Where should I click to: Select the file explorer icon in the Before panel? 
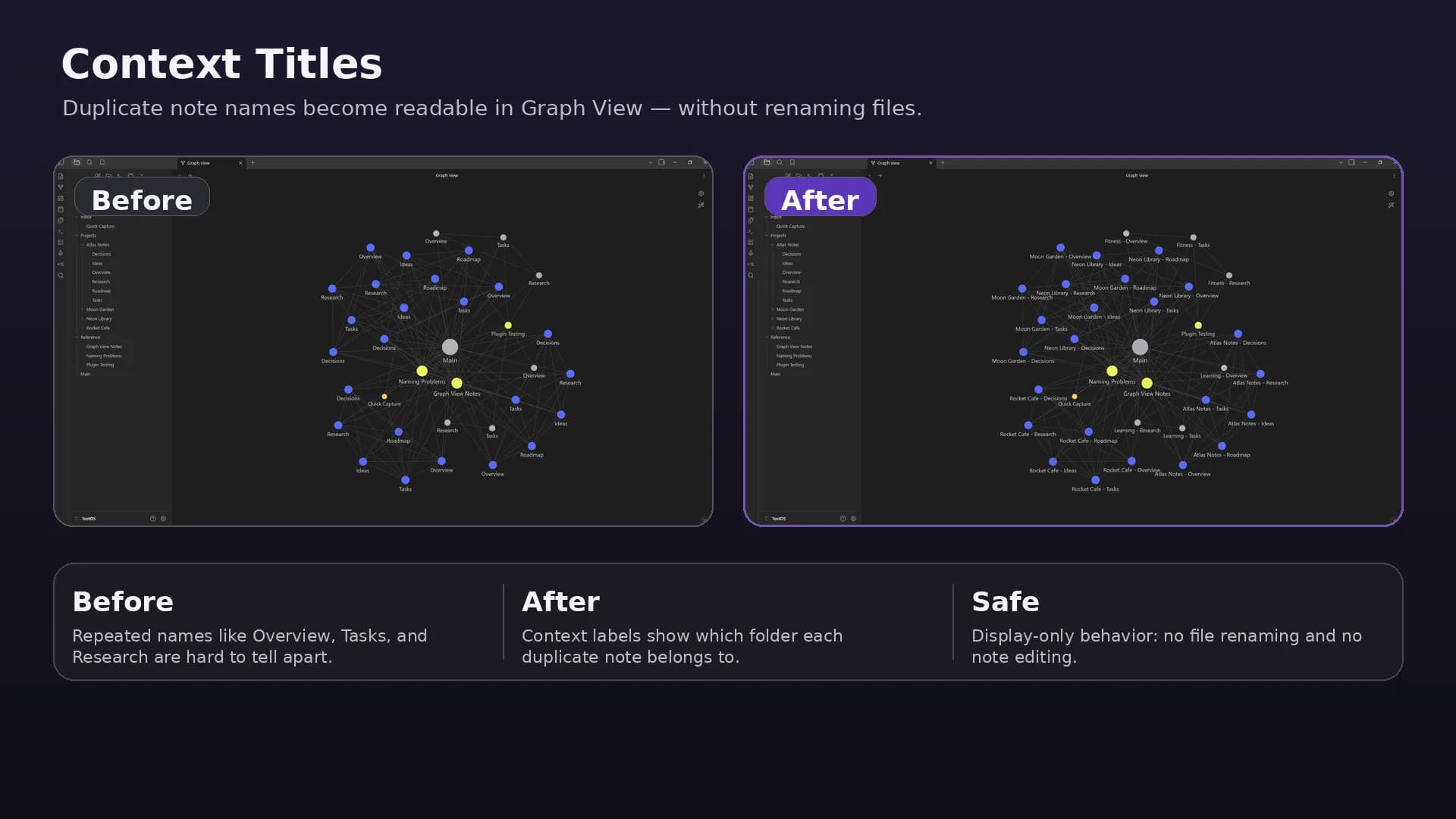pyautogui.click(x=77, y=162)
